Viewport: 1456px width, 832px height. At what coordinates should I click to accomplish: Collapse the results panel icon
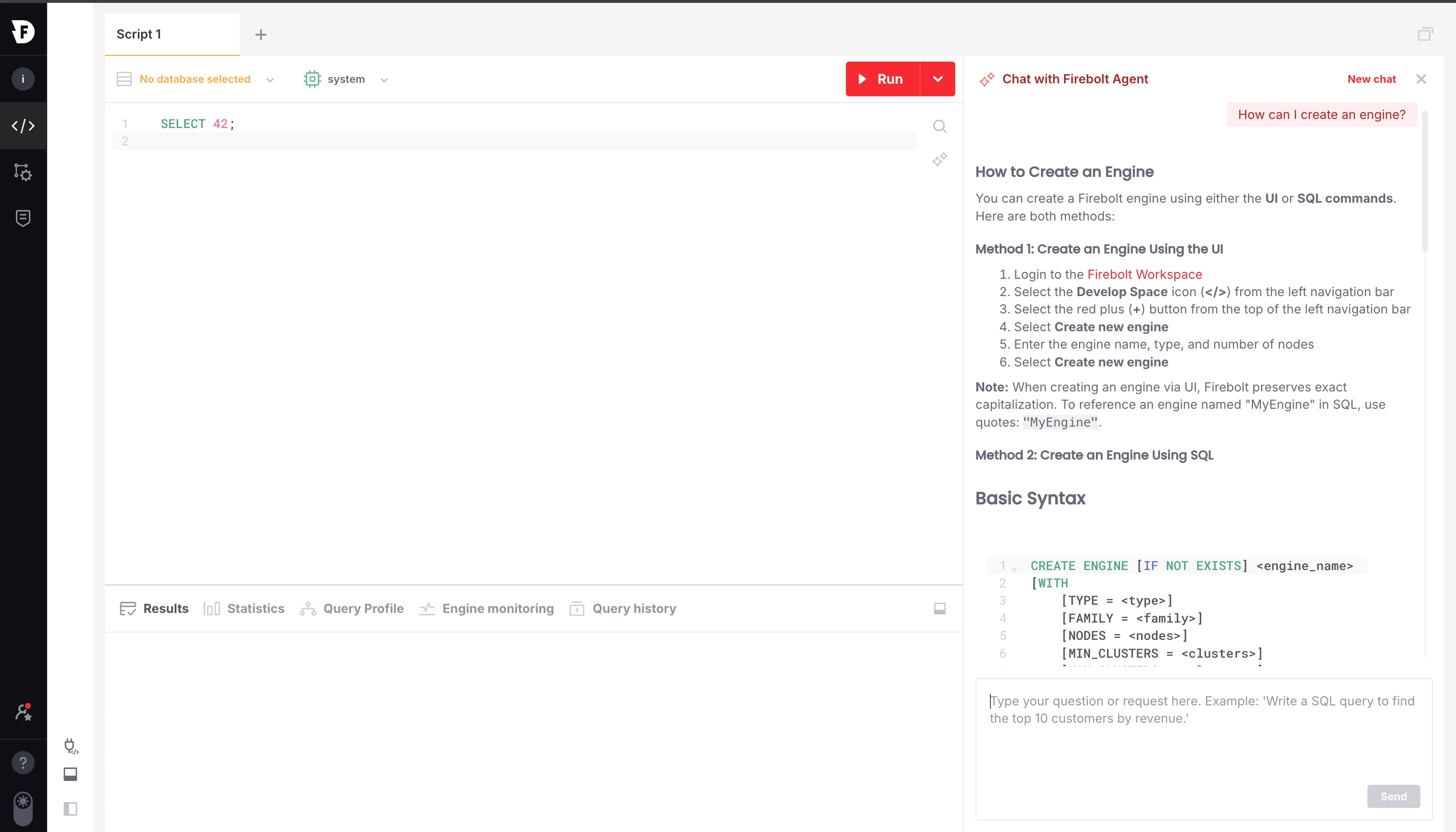coord(940,609)
